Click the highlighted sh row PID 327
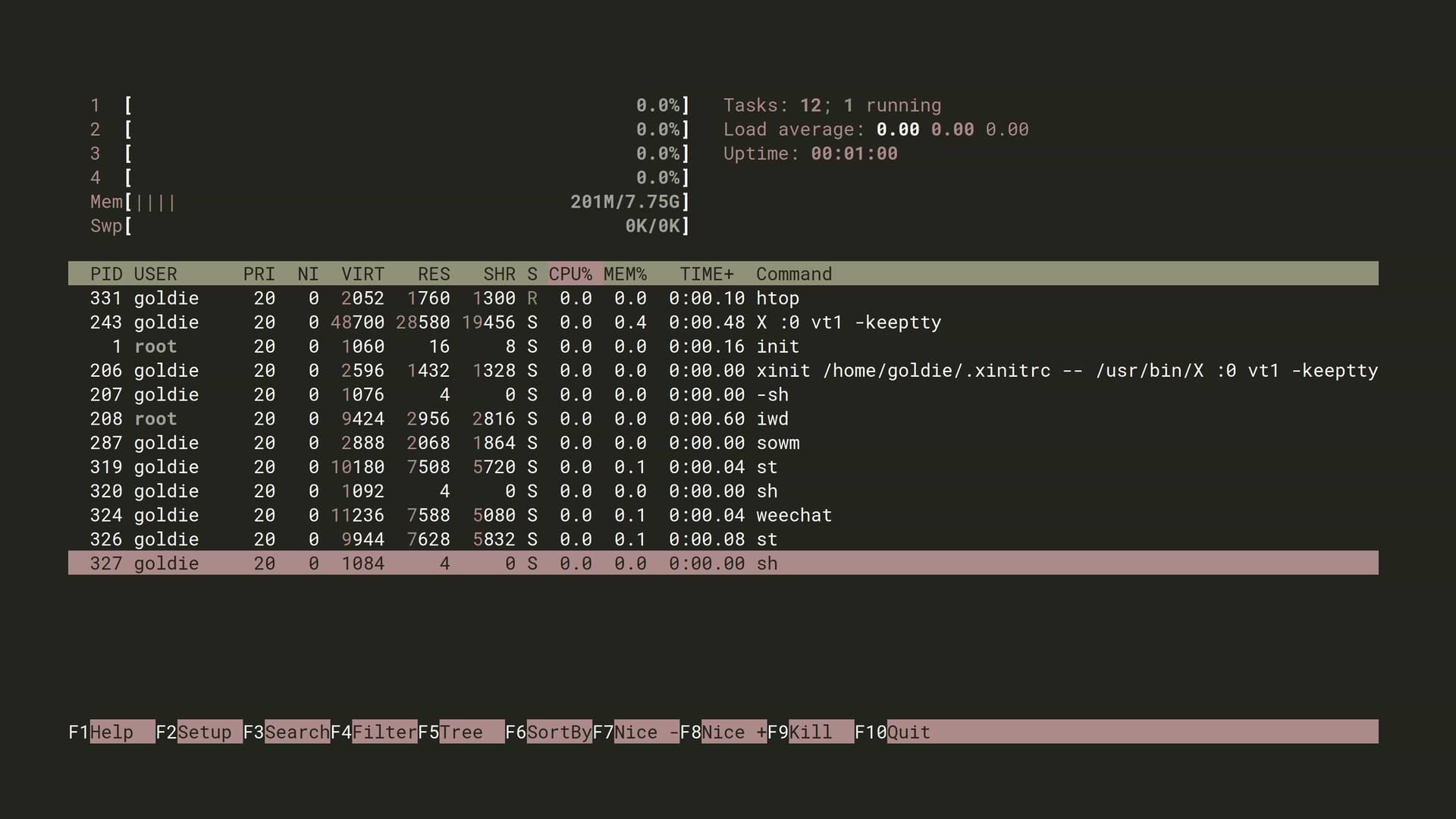 pyautogui.click(x=723, y=563)
